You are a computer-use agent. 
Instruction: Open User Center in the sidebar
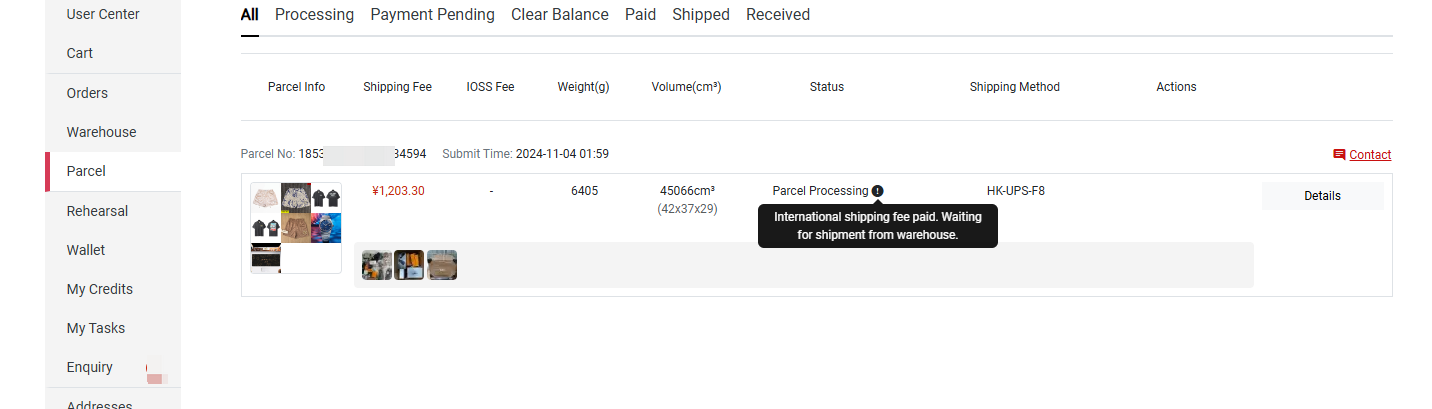pyautogui.click(x=103, y=15)
